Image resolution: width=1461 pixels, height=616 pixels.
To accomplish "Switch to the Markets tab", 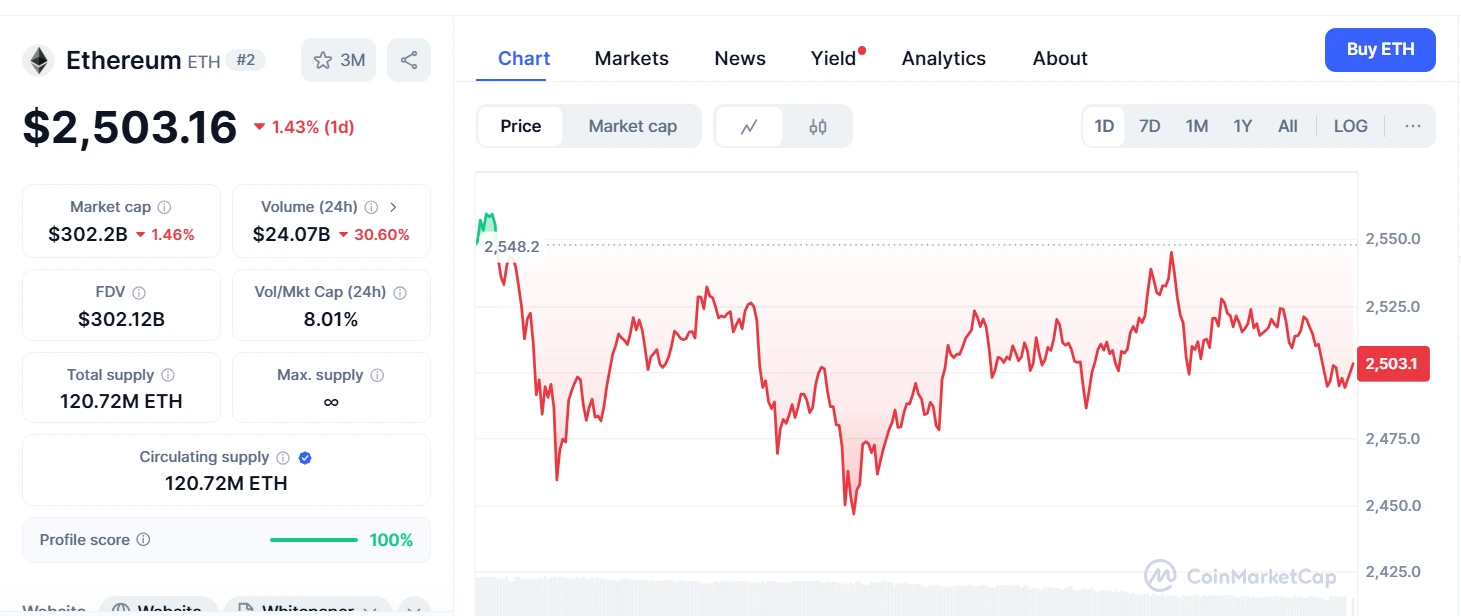I will [631, 58].
